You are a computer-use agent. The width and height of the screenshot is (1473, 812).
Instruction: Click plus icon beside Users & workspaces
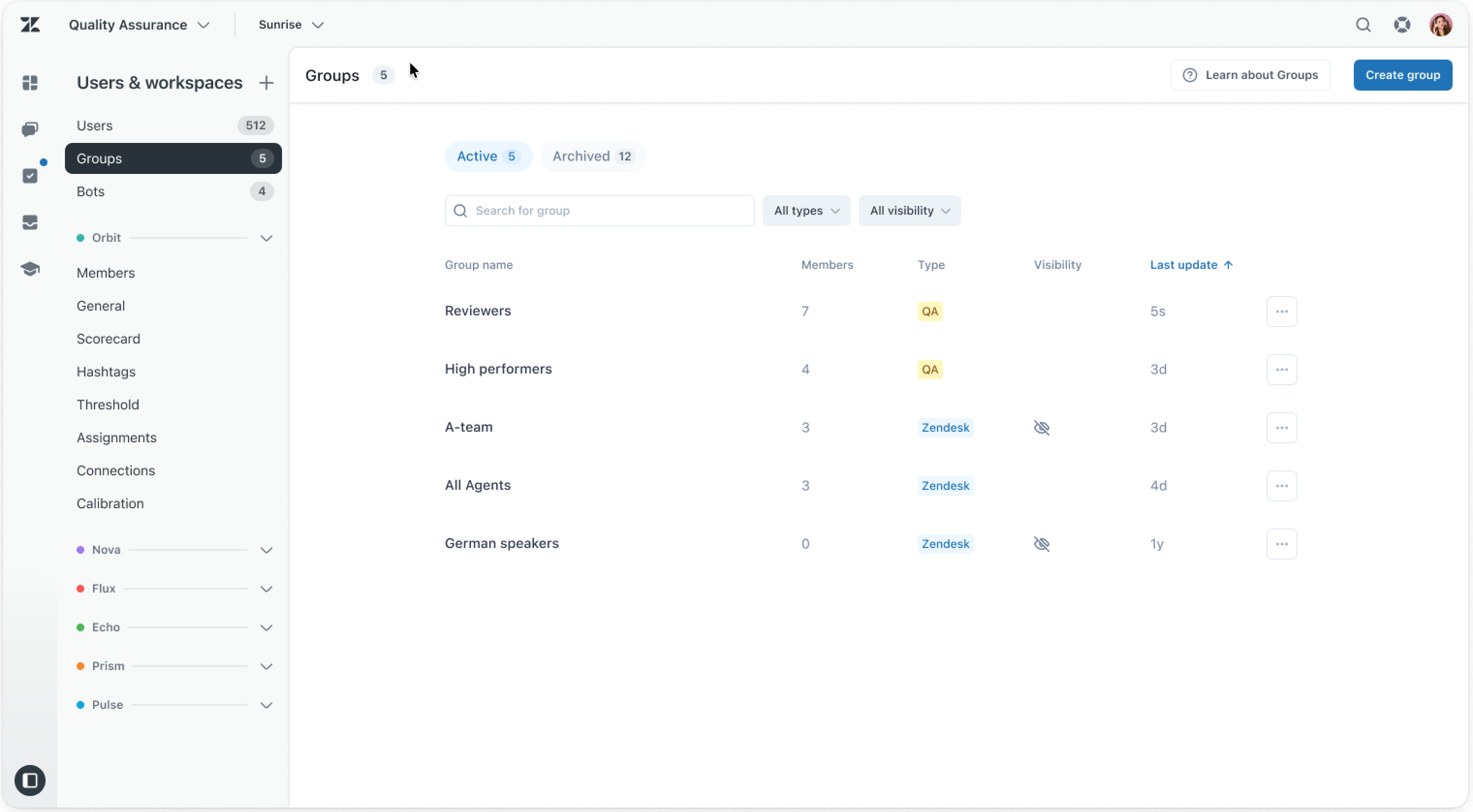(266, 83)
